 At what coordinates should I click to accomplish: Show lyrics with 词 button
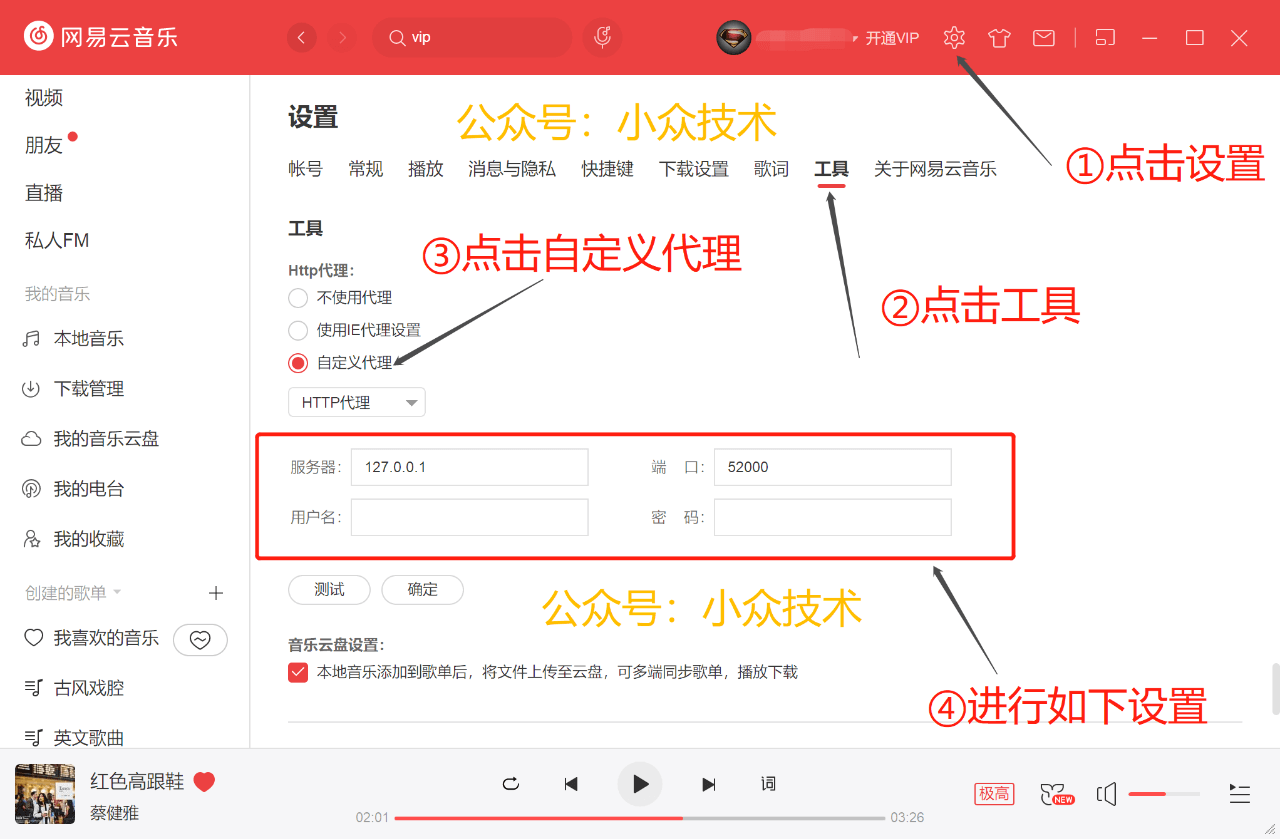click(768, 783)
